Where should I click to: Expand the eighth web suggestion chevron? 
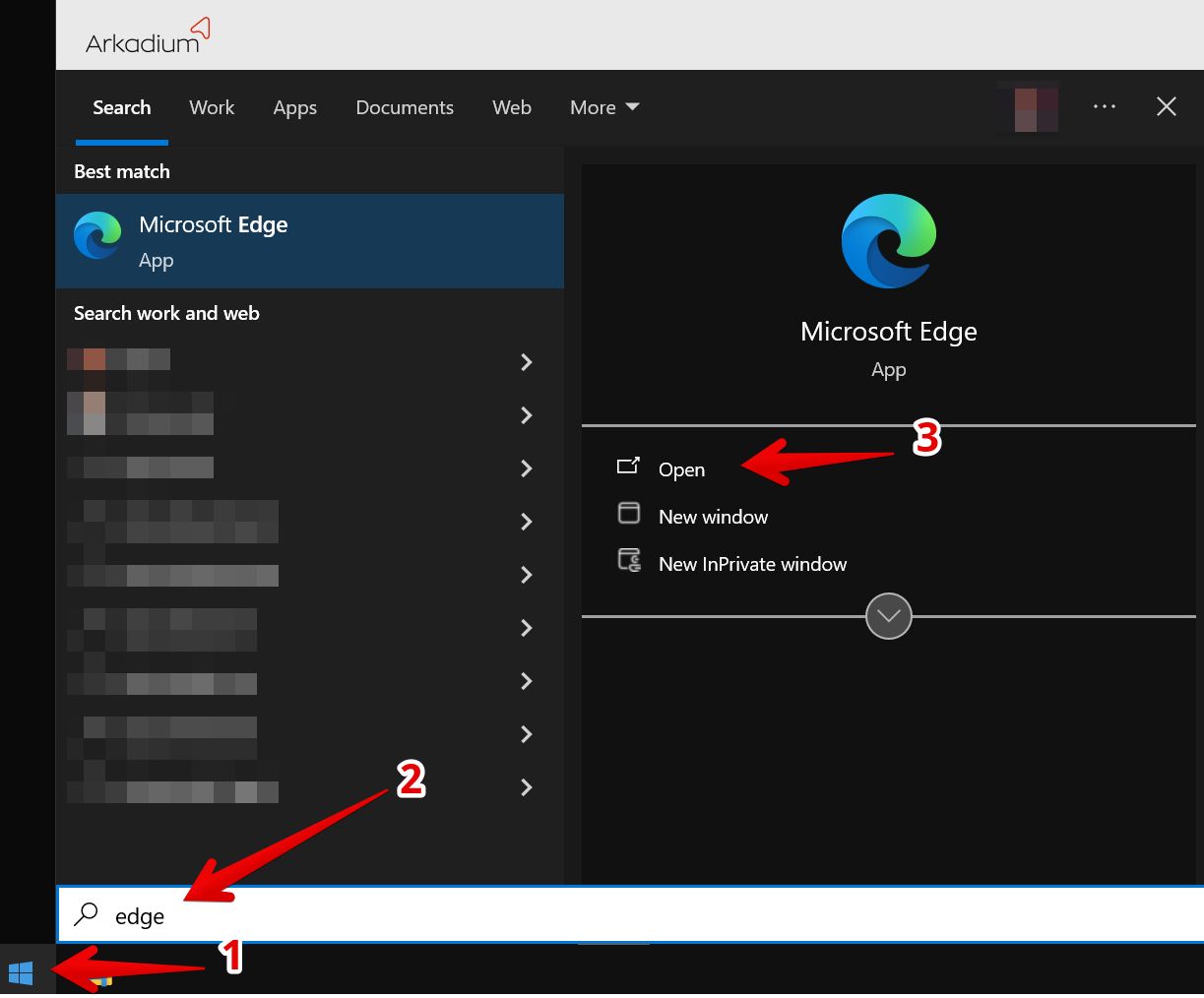(x=527, y=734)
